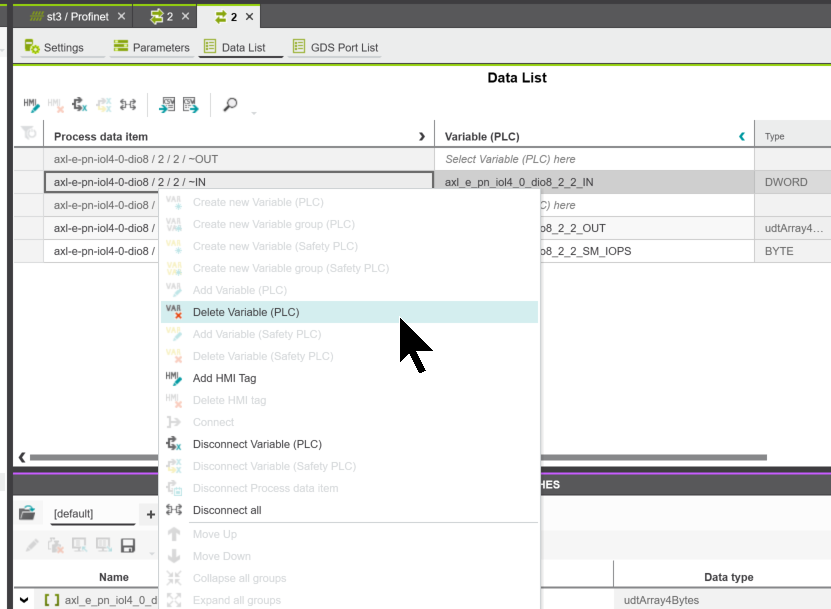Switch to the Parameters tab

pyautogui.click(x=151, y=47)
